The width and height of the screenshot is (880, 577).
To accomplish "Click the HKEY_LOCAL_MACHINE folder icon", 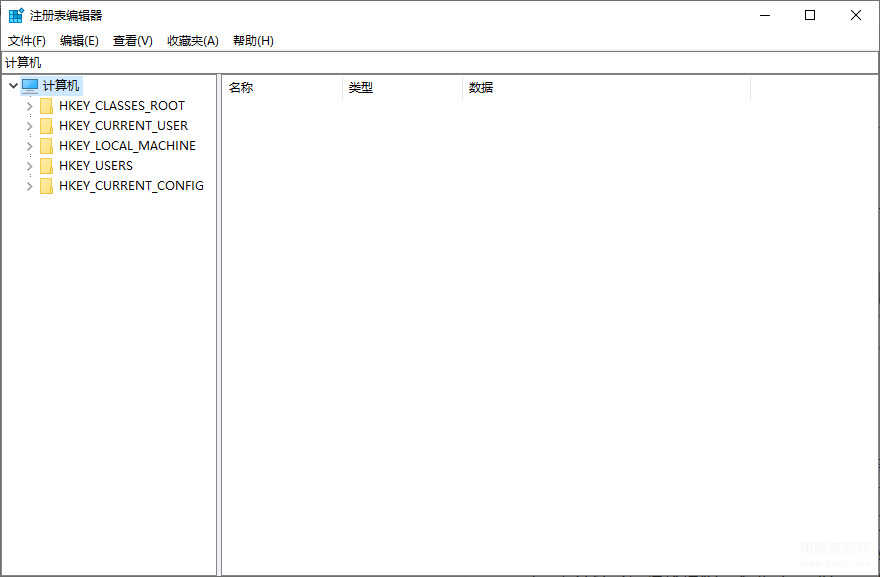I will coord(47,146).
